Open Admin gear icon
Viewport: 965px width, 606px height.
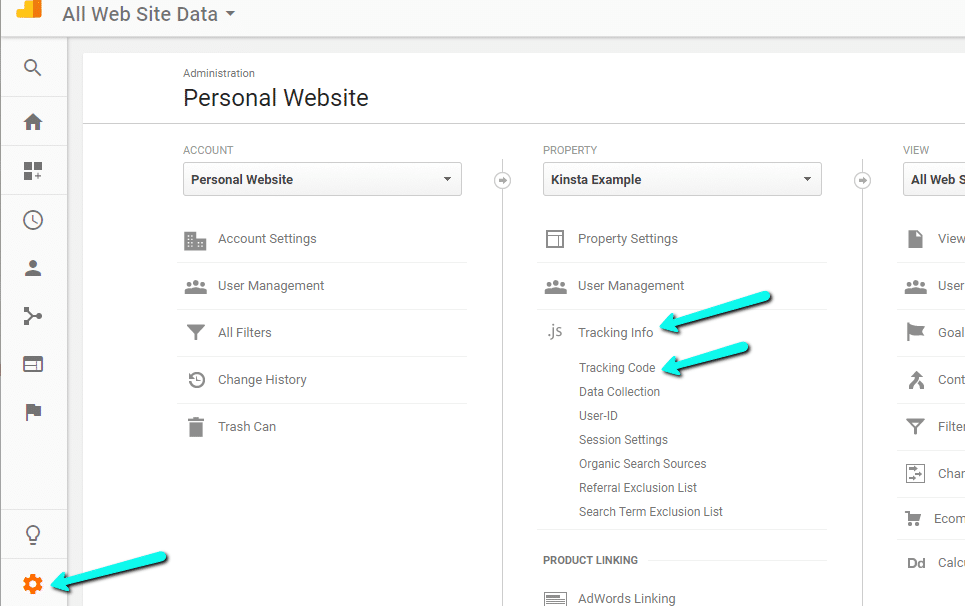(x=33, y=584)
